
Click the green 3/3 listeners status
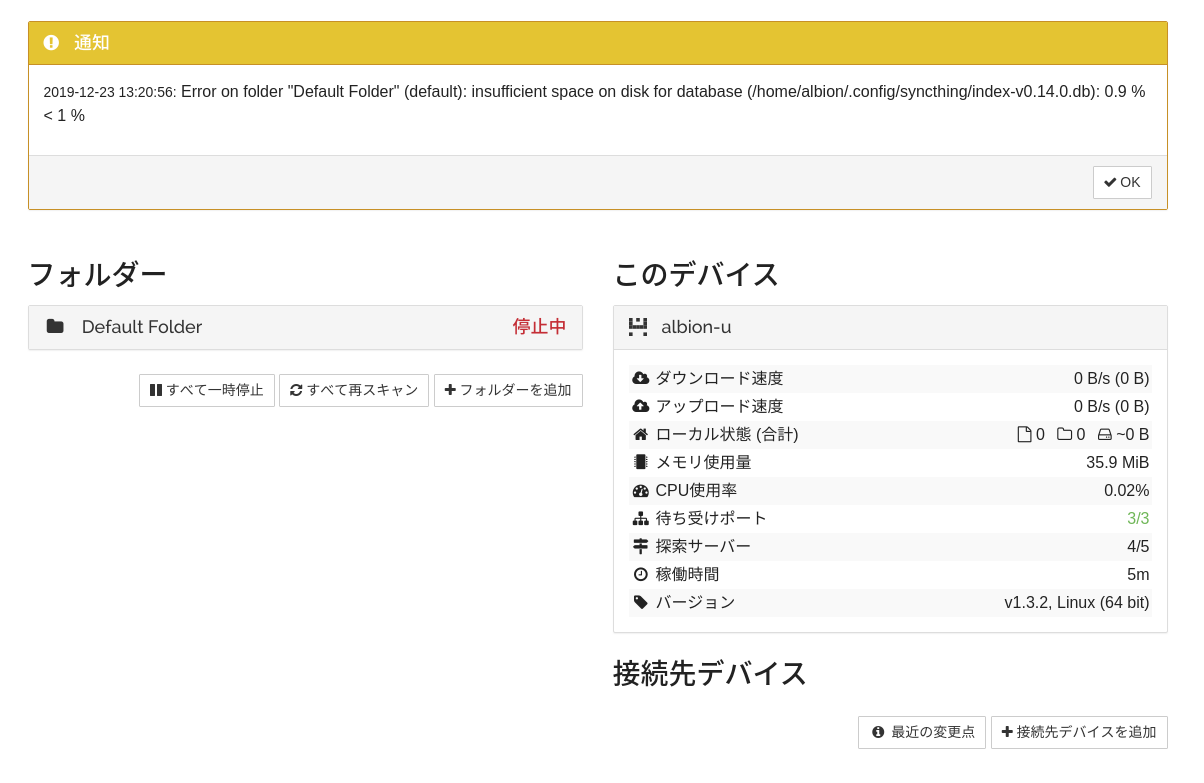click(1138, 518)
